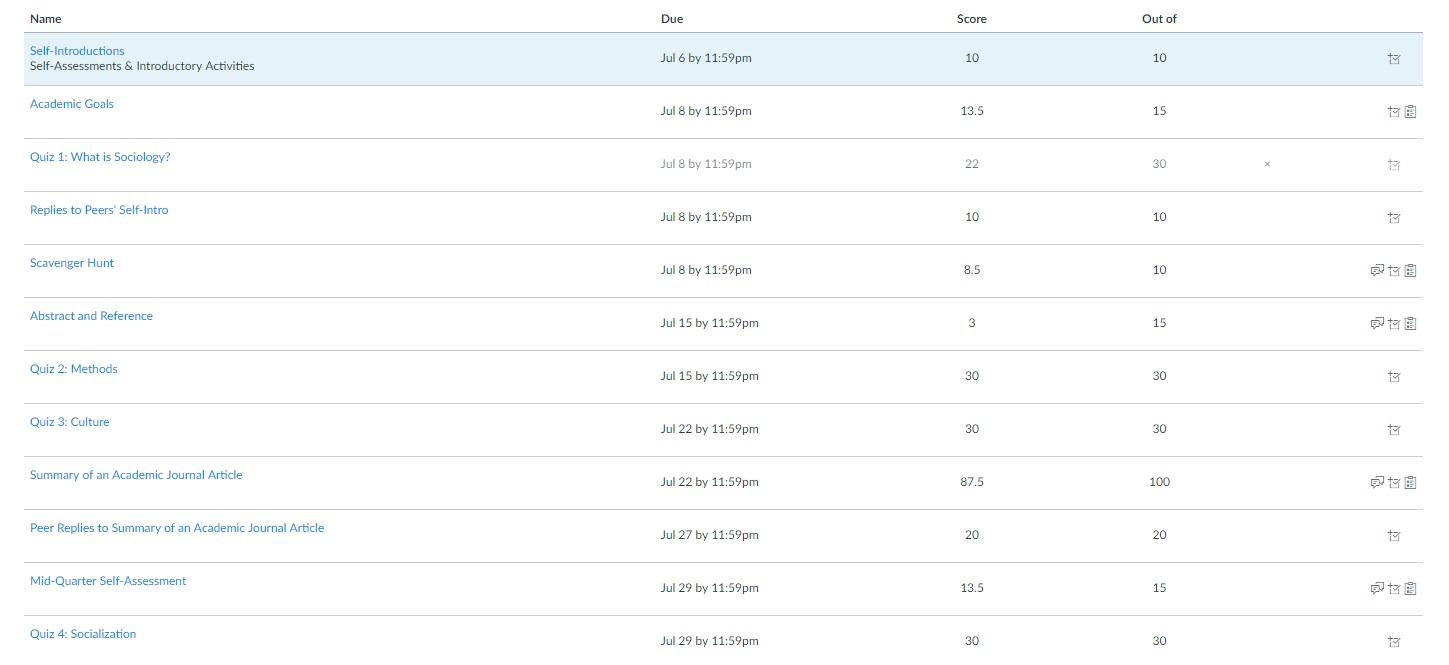The image size is (1449, 665).
Task: Open comments for Abstract and Reference row
Action: (x=1377, y=323)
